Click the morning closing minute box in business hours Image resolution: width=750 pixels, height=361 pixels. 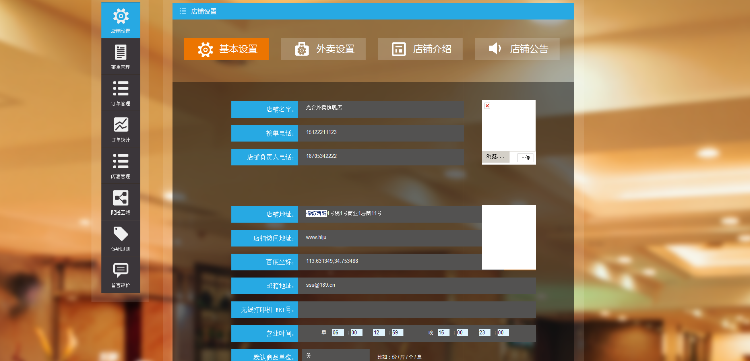click(397, 333)
